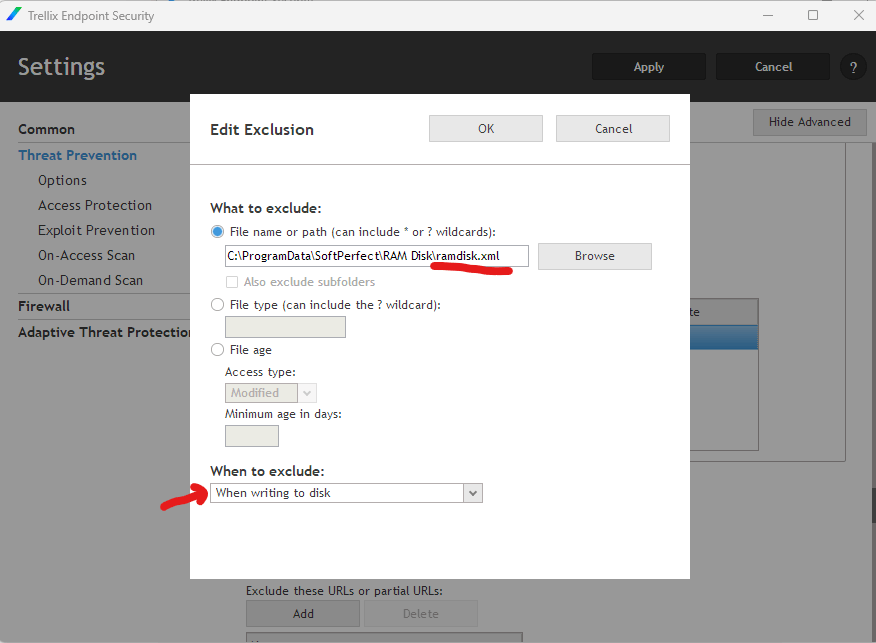Open Firewall settings section
This screenshot has width=876, height=643.
(44, 306)
